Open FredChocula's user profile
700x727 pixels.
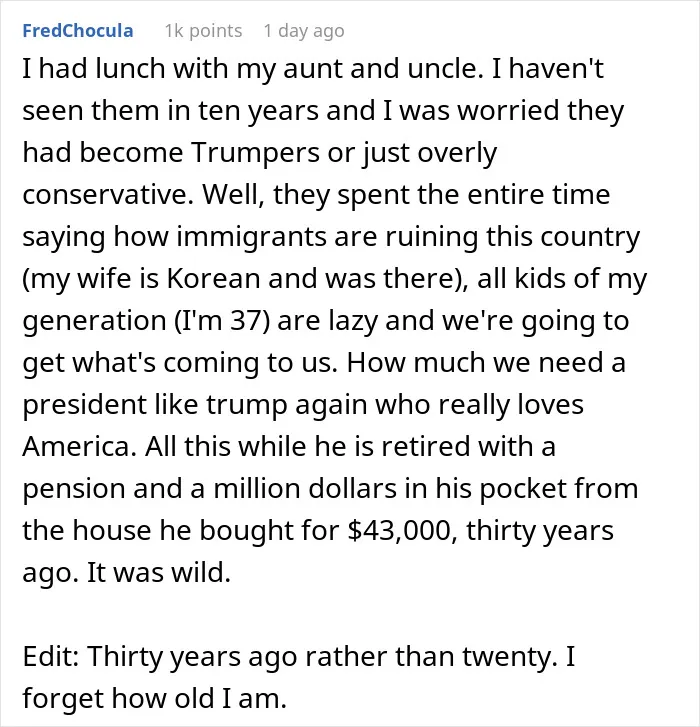[x=78, y=31]
